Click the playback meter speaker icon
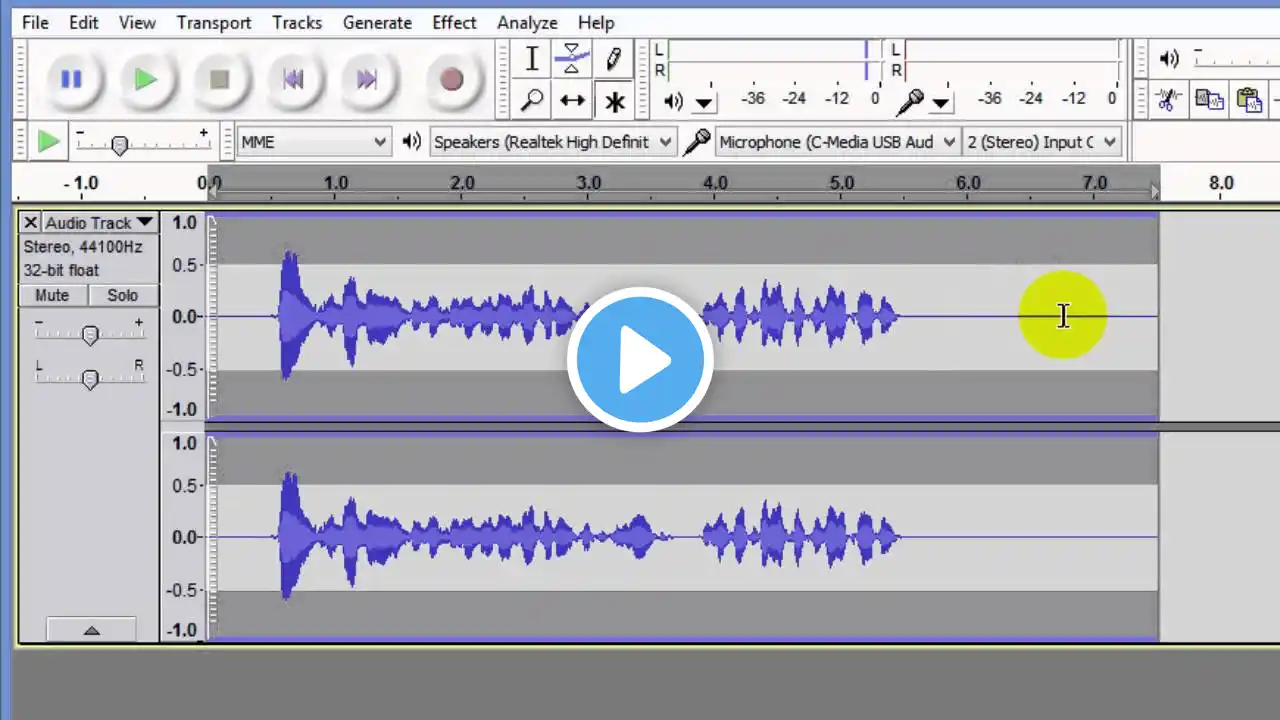Screen dimensions: 1280x720 (674, 100)
